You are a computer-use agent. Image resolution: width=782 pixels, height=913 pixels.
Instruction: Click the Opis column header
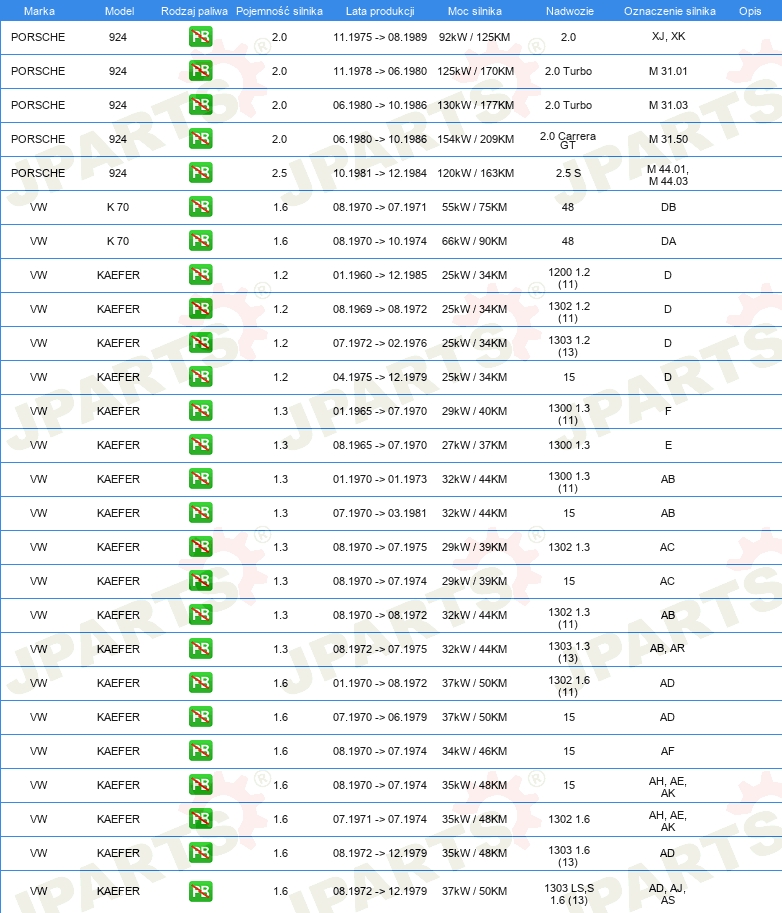point(750,11)
